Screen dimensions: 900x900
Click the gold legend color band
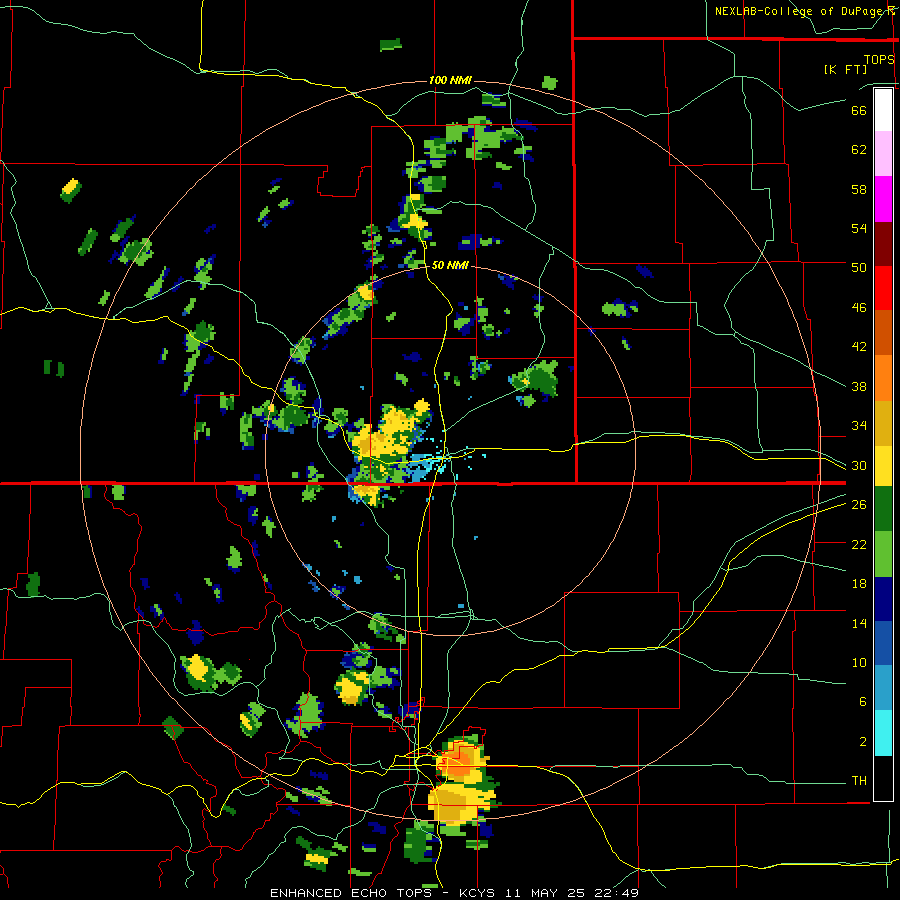tap(883, 423)
